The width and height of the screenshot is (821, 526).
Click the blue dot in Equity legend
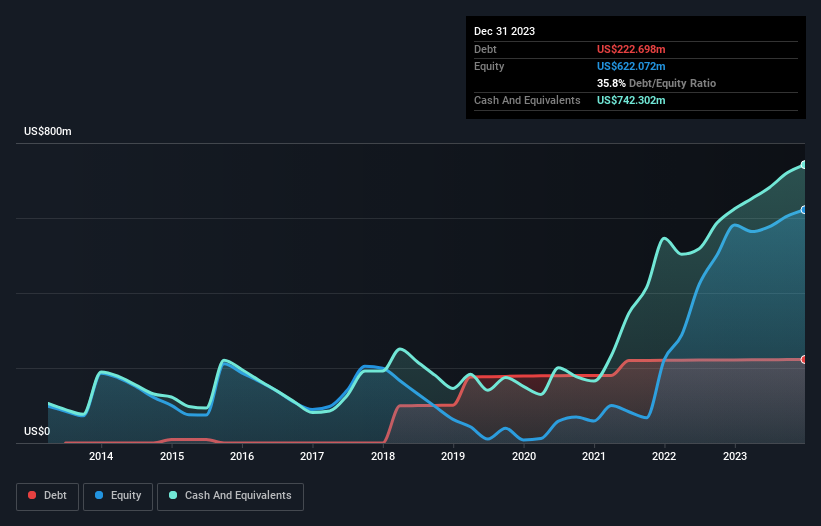coord(99,495)
